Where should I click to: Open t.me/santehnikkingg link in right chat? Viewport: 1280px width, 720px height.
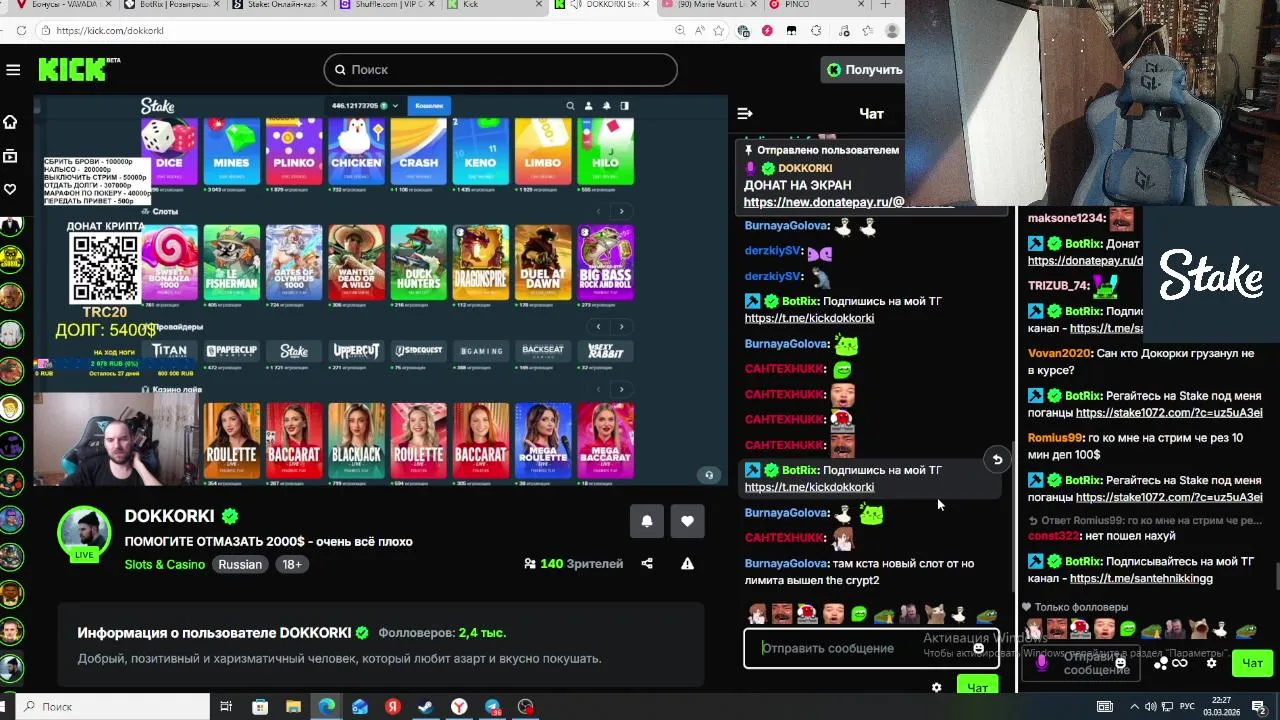[1141, 579]
